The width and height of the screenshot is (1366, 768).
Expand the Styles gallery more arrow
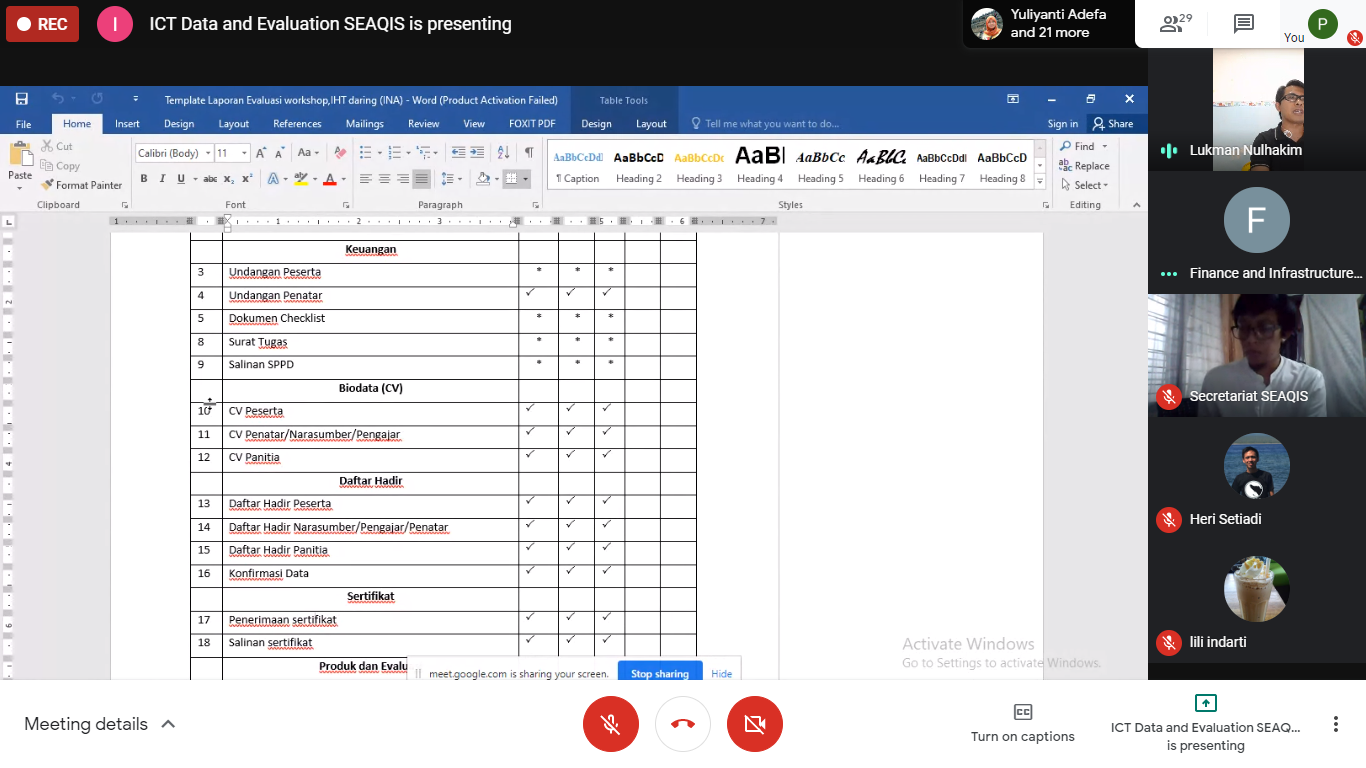[x=1040, y=182]
